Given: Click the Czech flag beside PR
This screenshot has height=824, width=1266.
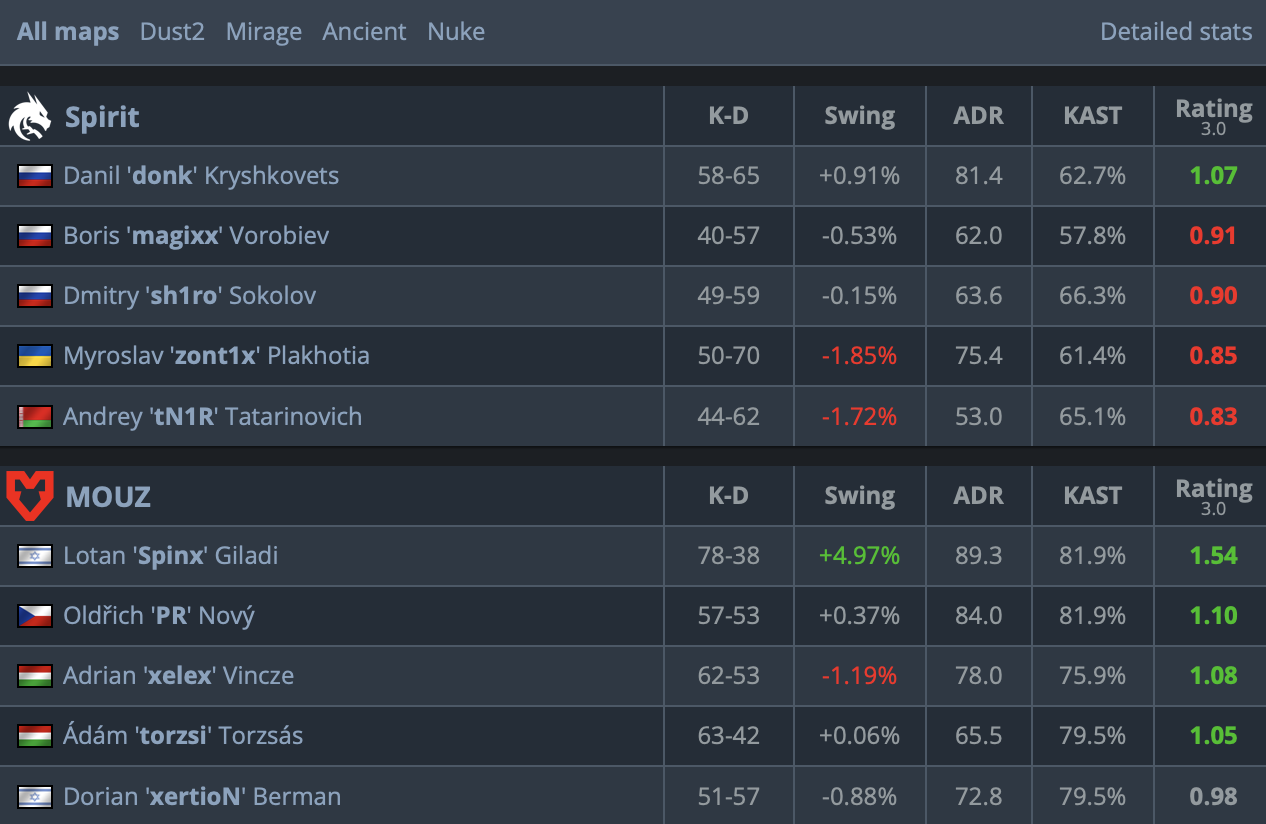Looking at the screenshot, I should pyautogui.click(x=35, y=616).
